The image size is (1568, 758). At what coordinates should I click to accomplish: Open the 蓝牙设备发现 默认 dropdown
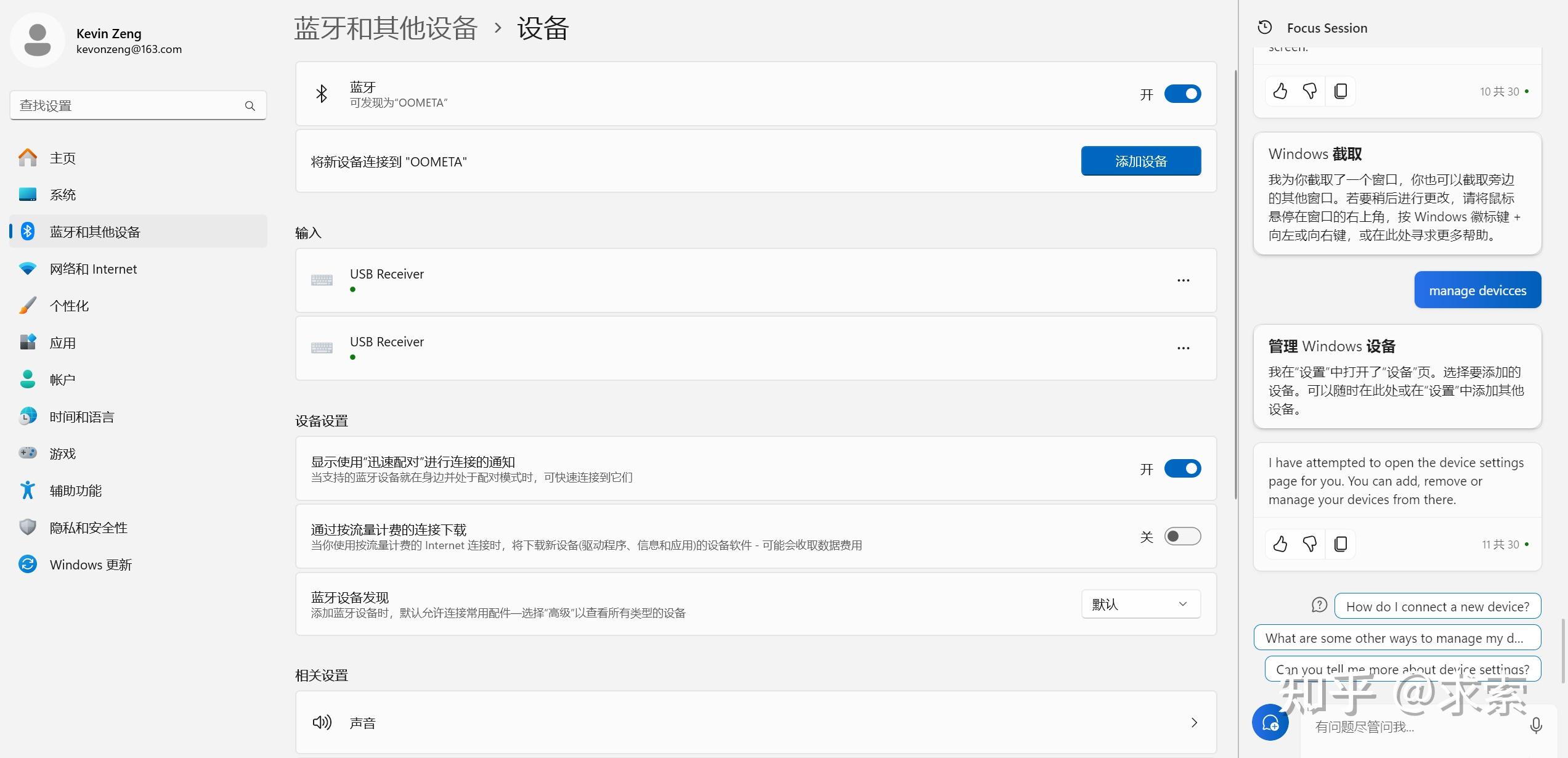tap(1140, 604)
